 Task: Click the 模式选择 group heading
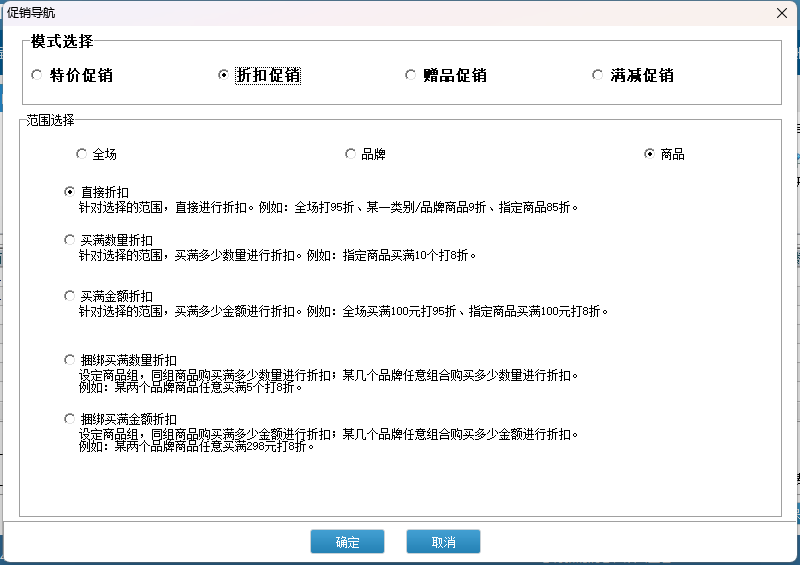tap(62, 42)
